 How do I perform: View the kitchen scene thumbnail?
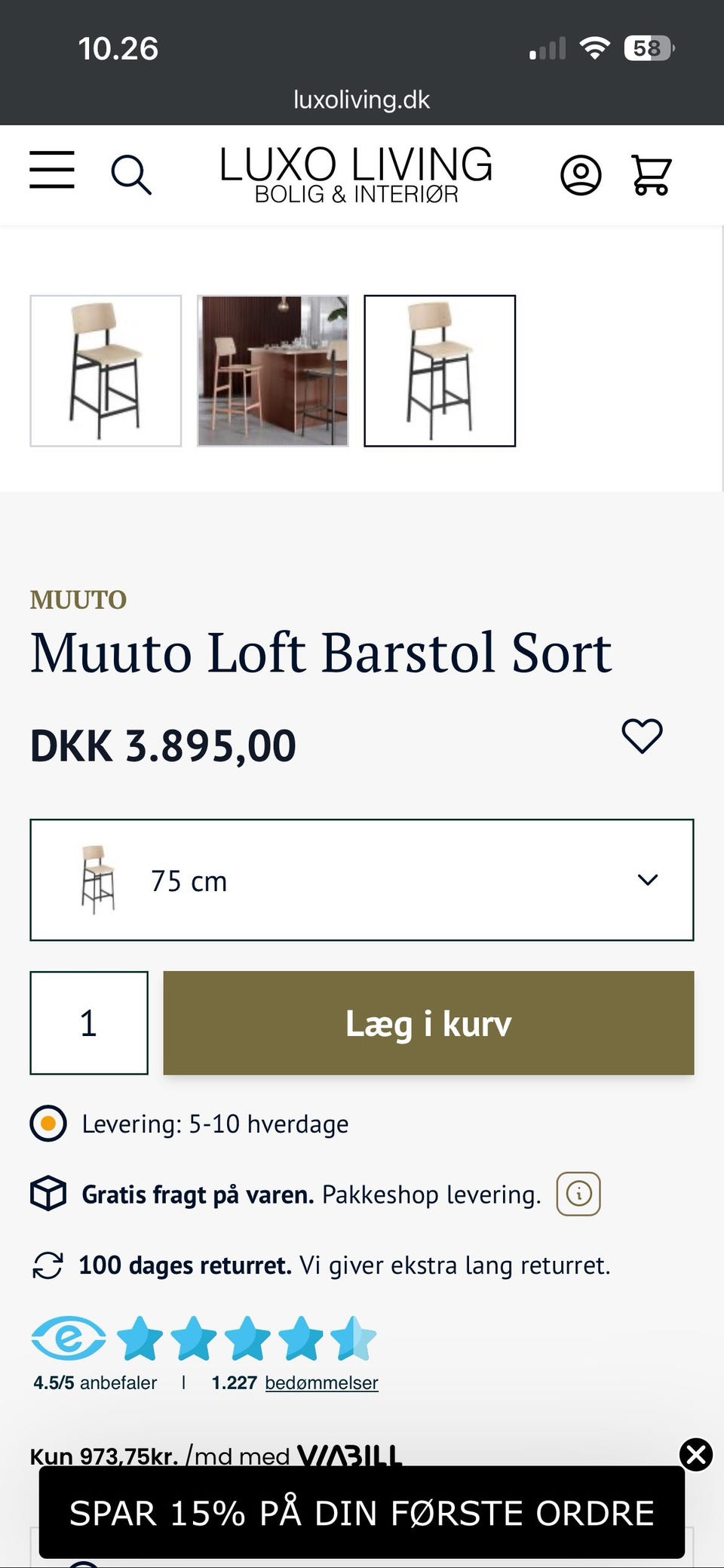click(x=273, y=370)
